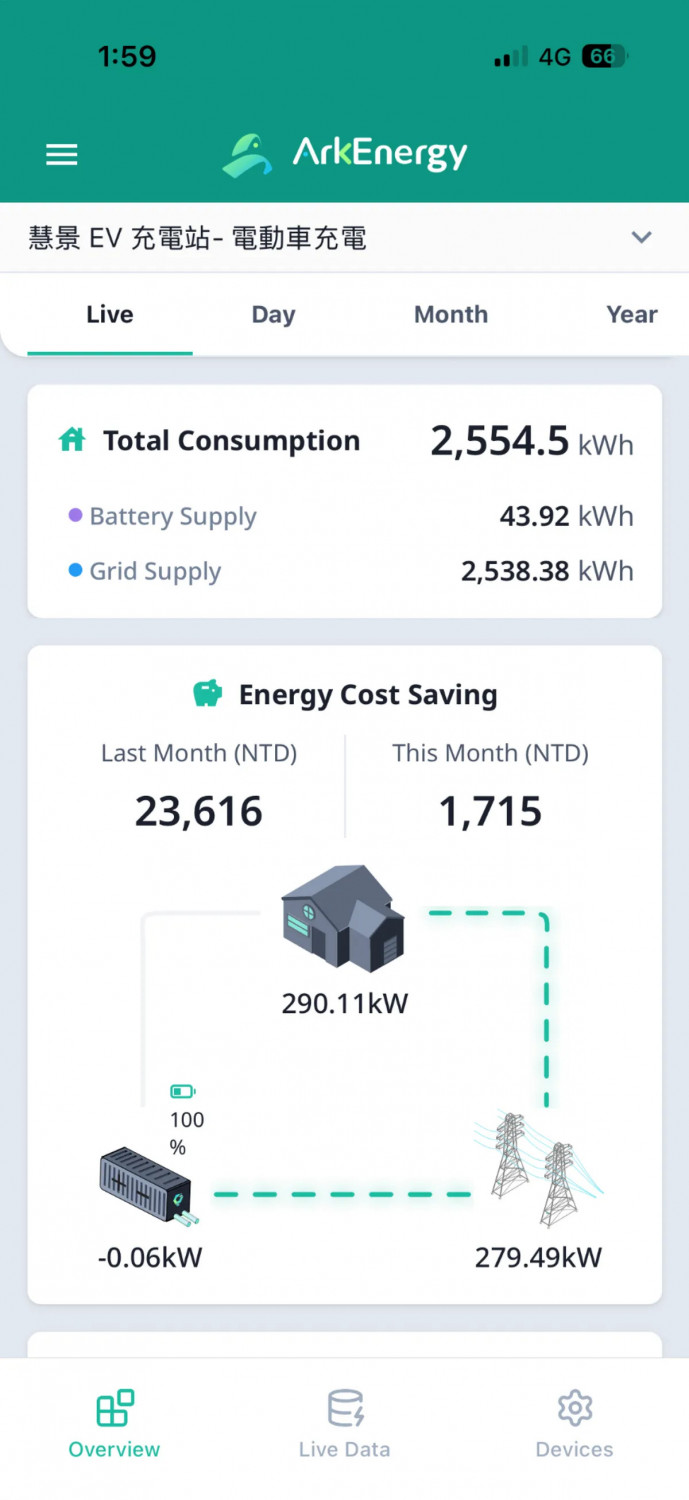Select the Year tab
The width and height of the screenshot is (689, 1500).
(x=632, y=314)
